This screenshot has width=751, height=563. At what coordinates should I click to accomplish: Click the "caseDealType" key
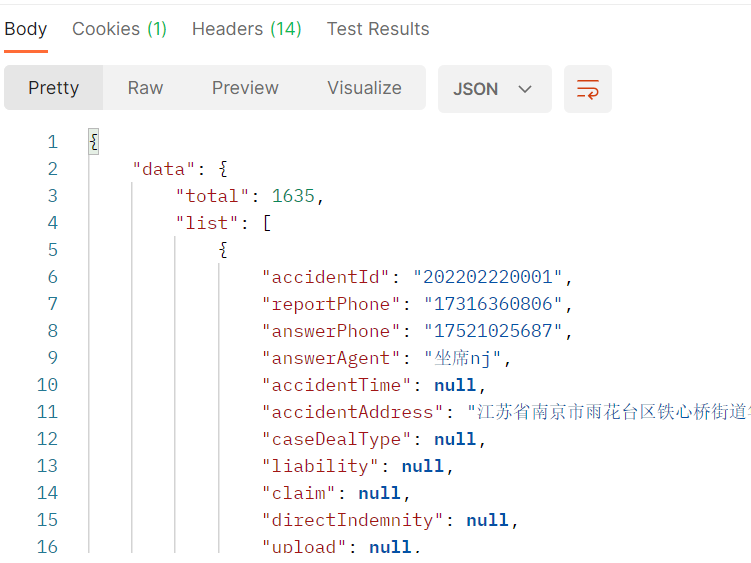pos(336,439)
